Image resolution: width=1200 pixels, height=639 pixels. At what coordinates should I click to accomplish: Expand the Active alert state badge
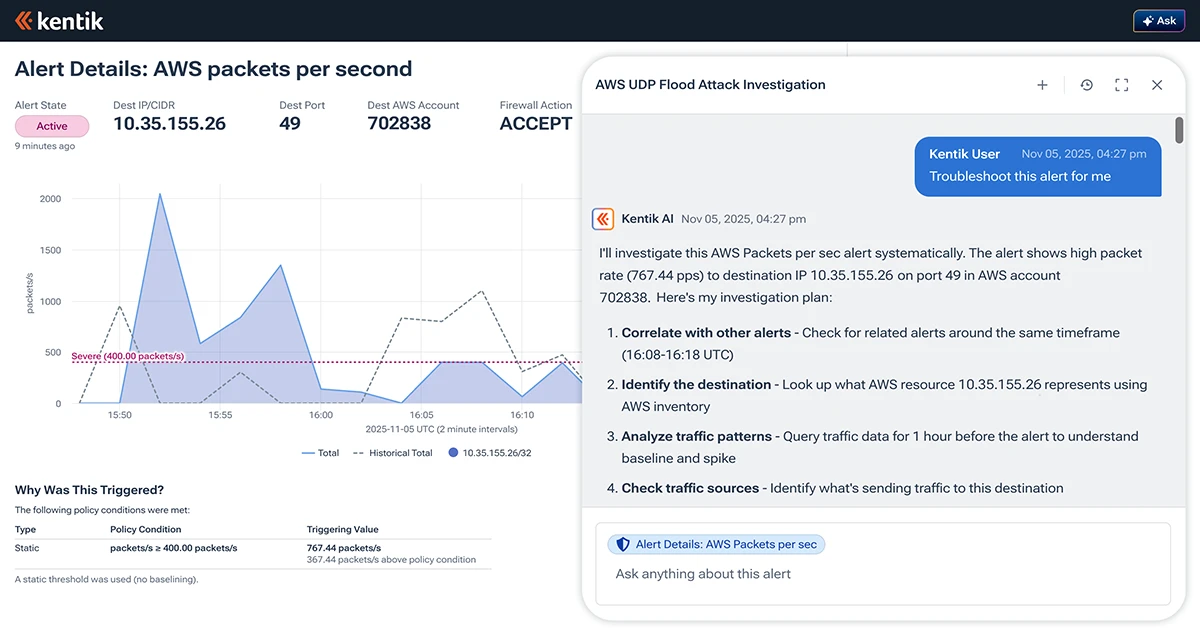pos(51,126)
